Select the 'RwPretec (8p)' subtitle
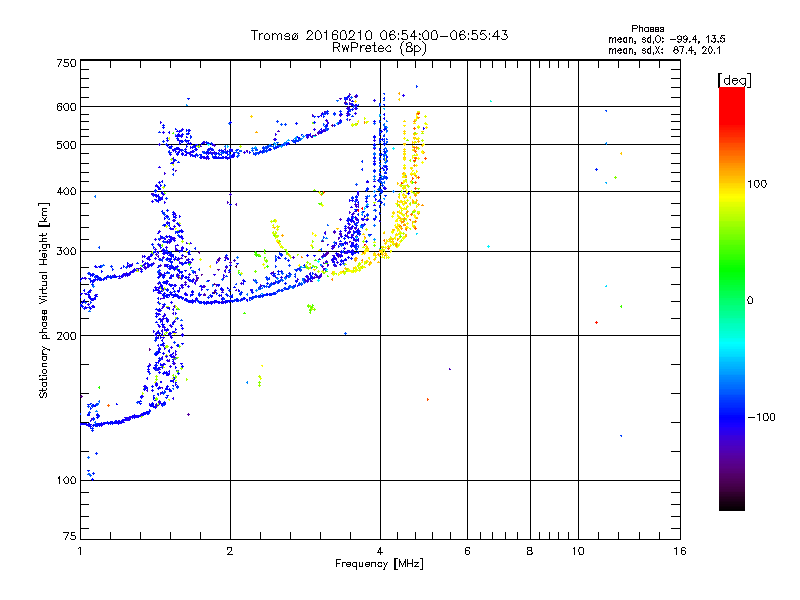This screenshot has width=800, height=600. coord(379,48)
